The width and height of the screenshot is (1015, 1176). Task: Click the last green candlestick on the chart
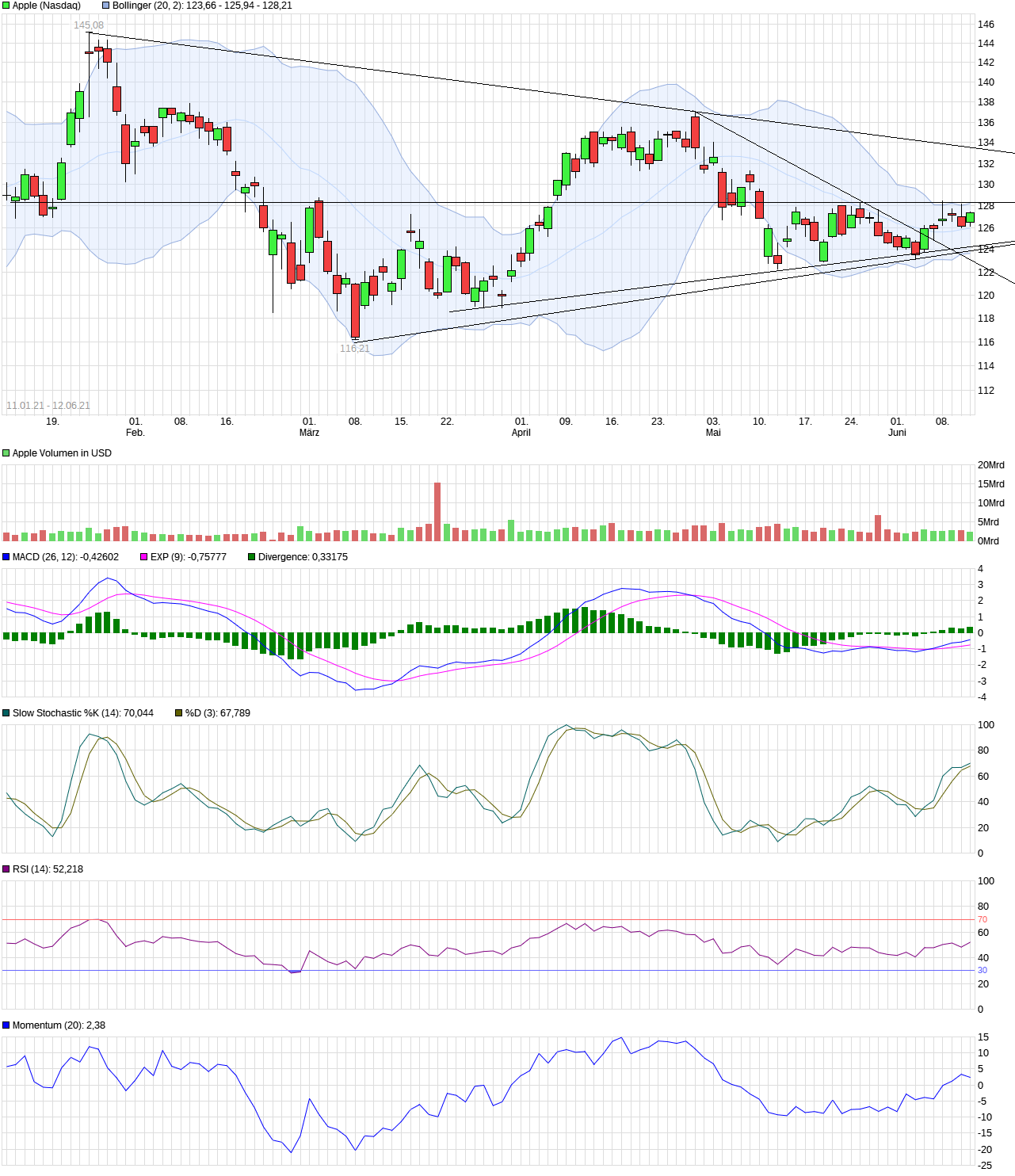point(970,217)
